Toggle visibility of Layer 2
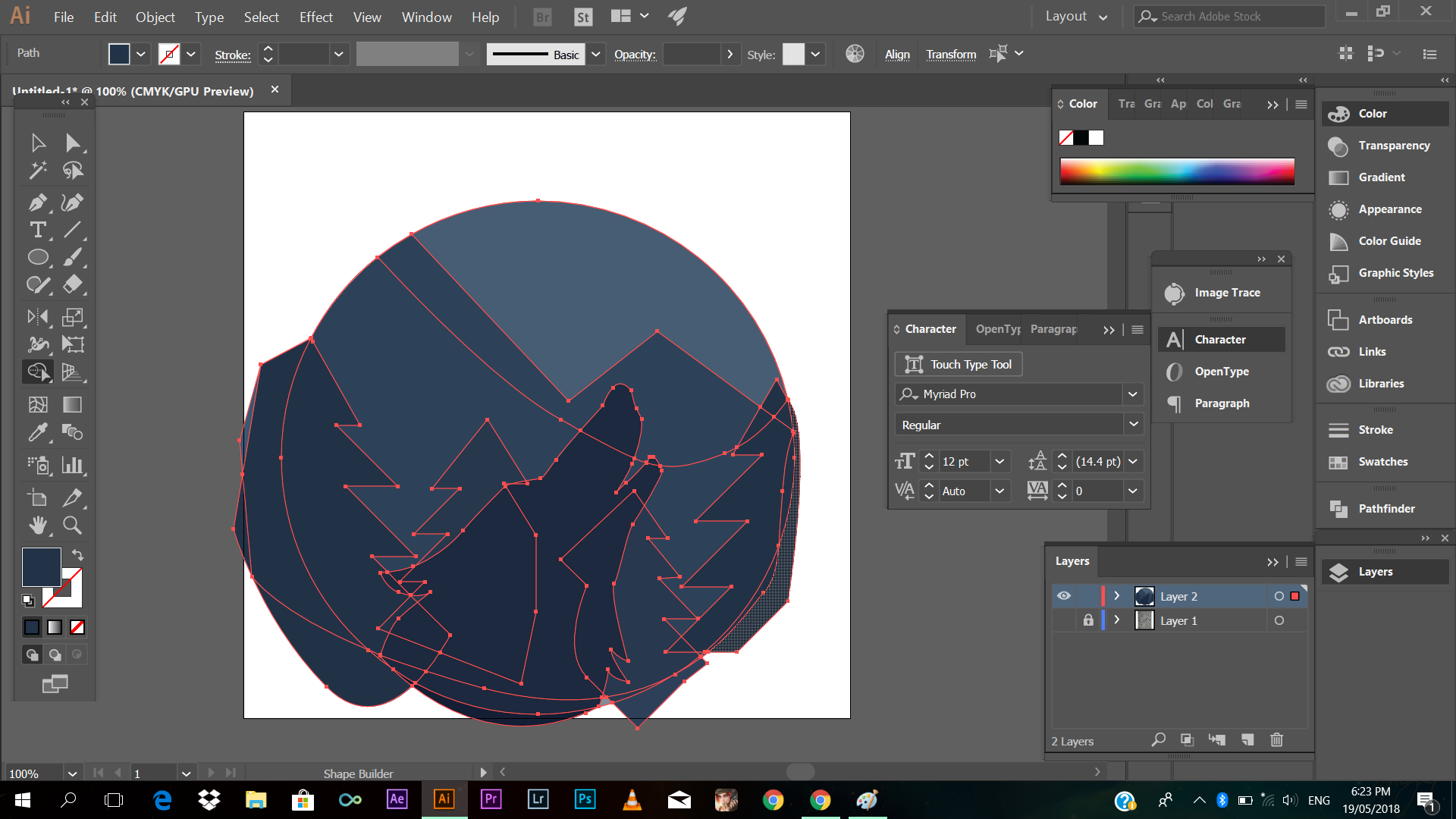Image resolution: width=1456 pixels, height=819 pixels. 1064,596
